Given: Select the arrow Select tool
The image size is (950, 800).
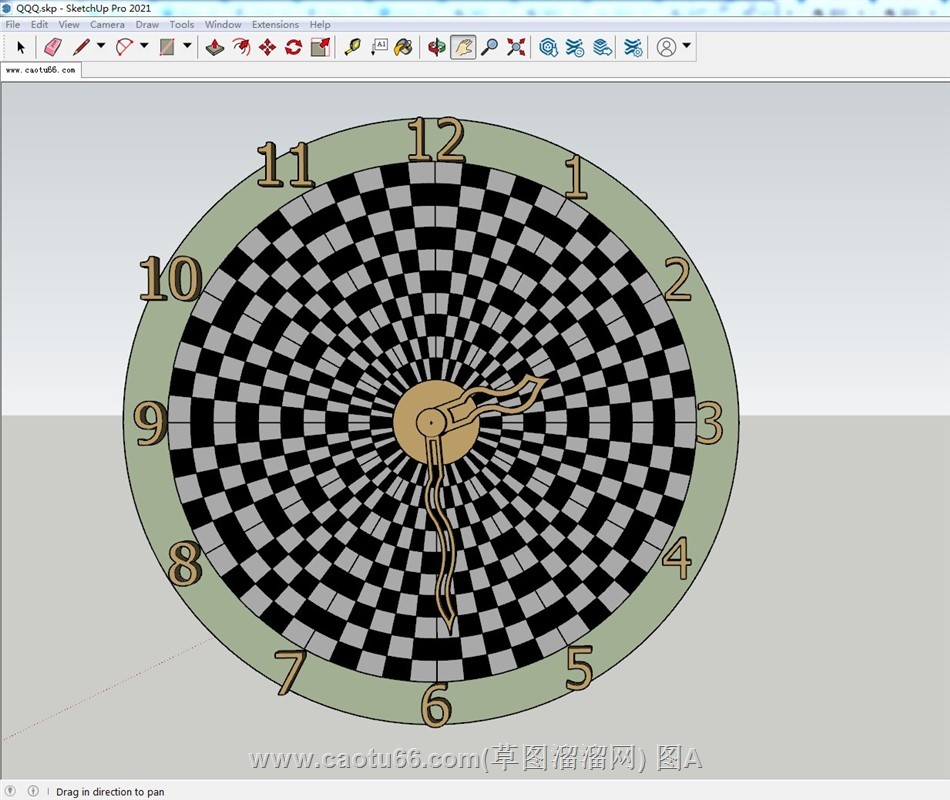Looking at the screenshot, I should tap(21, 47).
